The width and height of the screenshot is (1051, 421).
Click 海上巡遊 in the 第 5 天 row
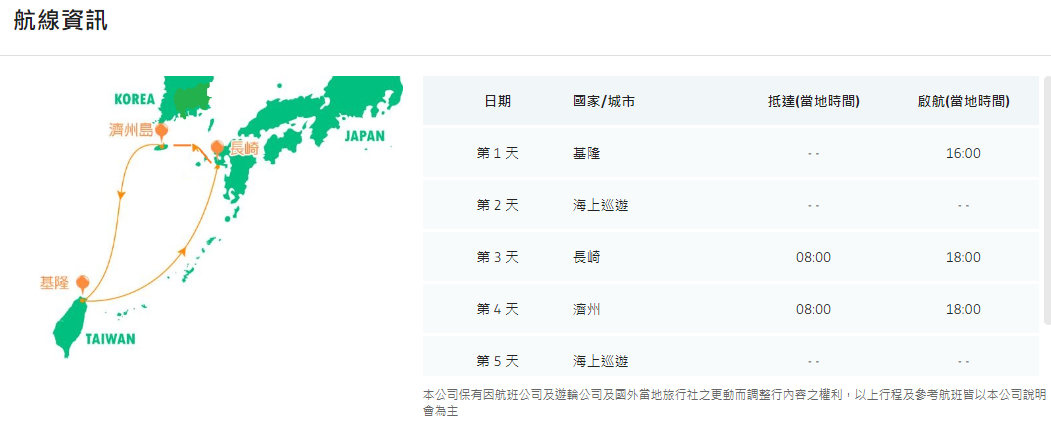[601, 362]
